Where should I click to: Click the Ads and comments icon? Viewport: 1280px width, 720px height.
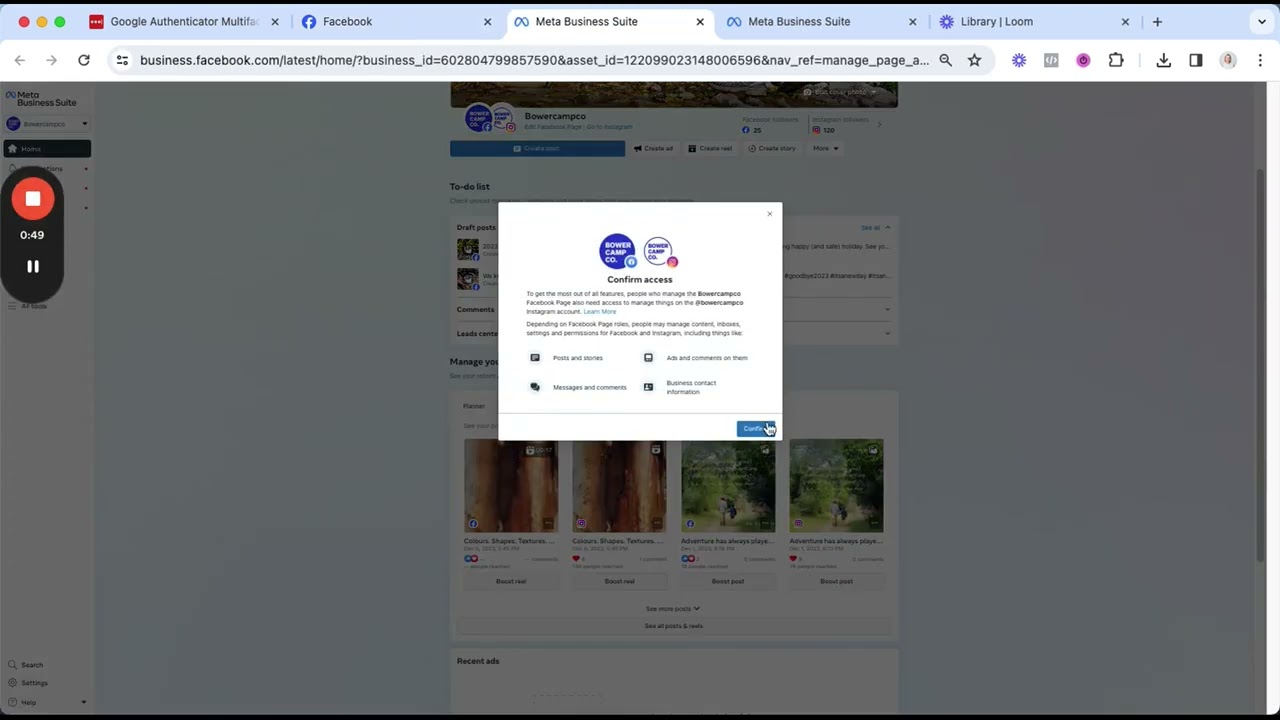[648, 358]
